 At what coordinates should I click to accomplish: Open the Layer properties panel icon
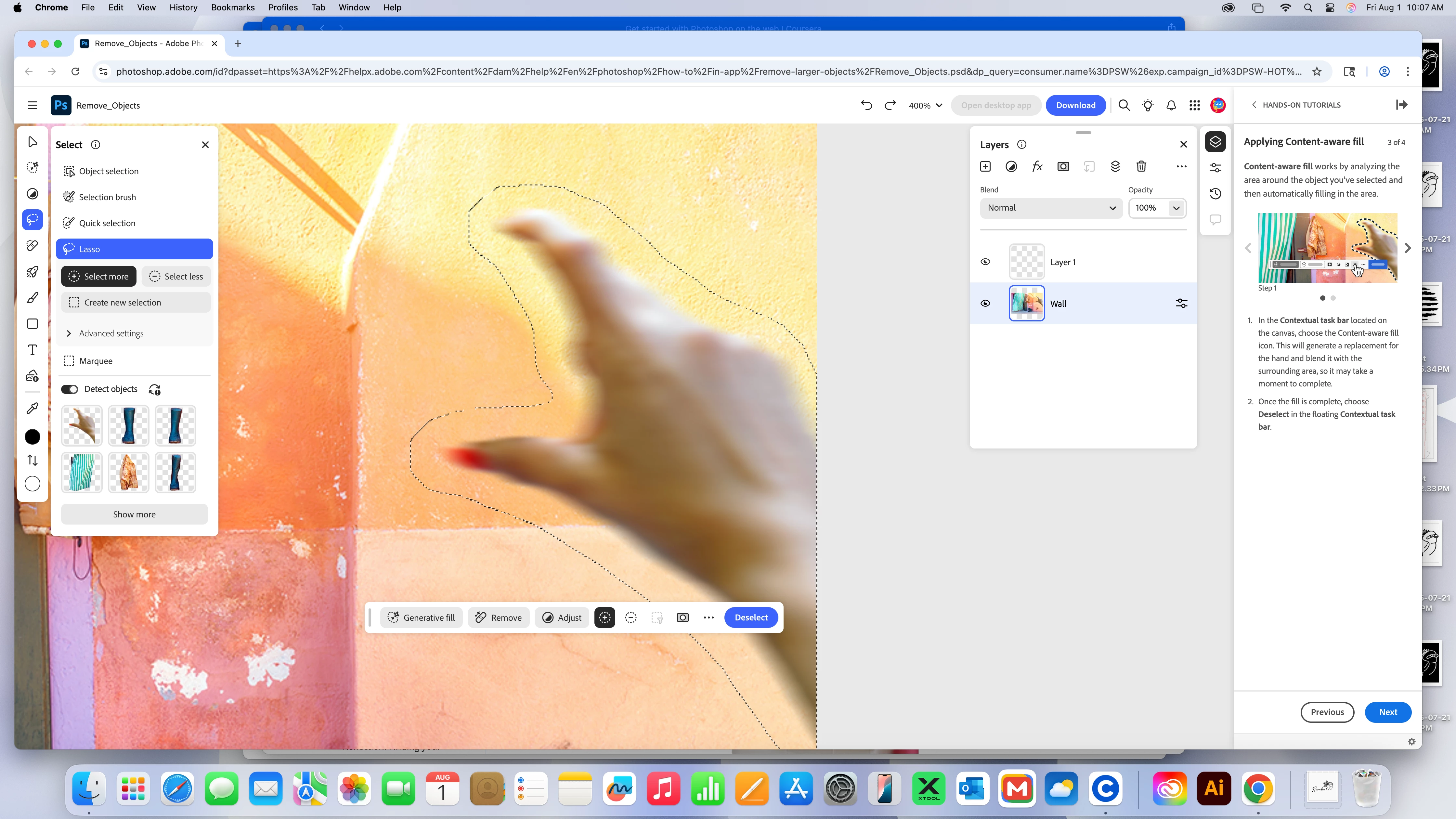click(1215, 168)
